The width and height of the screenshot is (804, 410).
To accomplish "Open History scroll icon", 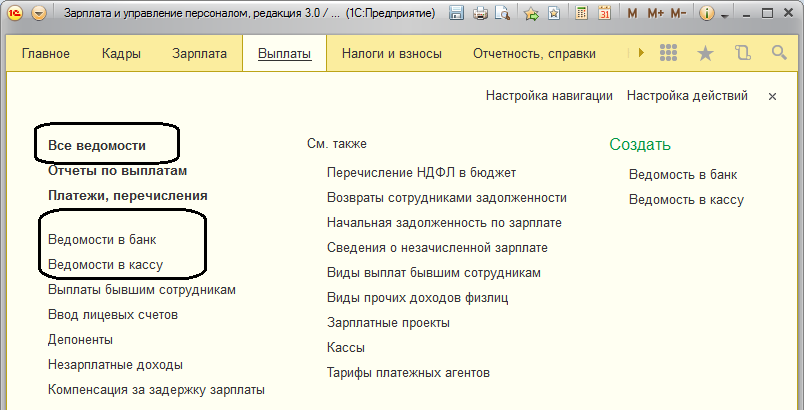I will 742,53.
